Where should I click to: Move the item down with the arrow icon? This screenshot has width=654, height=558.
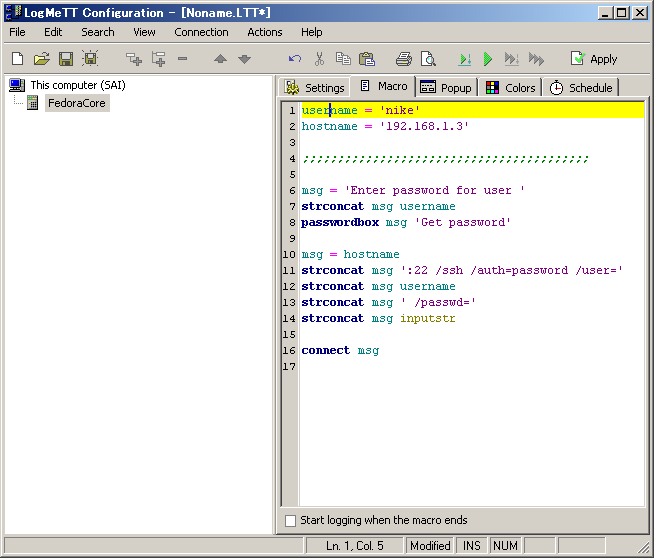pos(244,59)
